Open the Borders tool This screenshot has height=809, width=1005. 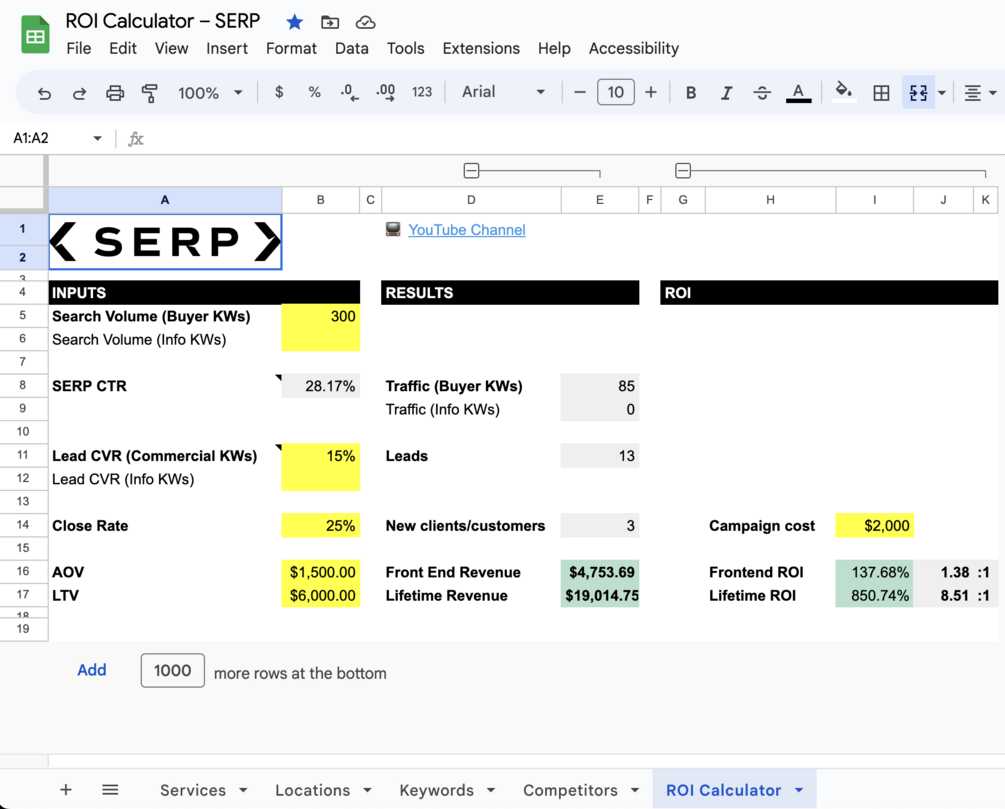pyautogui.click(x=881, y=93)
